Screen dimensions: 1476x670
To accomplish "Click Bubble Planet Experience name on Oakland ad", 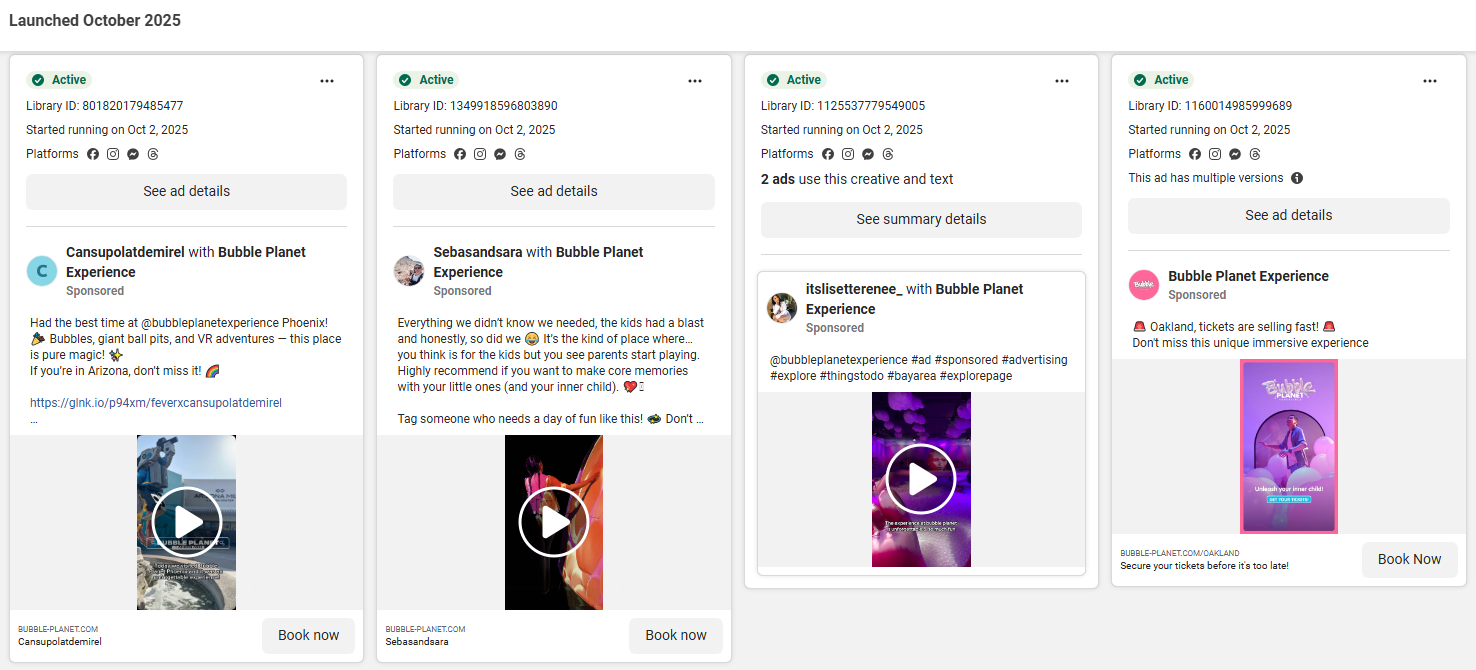I will click(x=1248, y=276).
